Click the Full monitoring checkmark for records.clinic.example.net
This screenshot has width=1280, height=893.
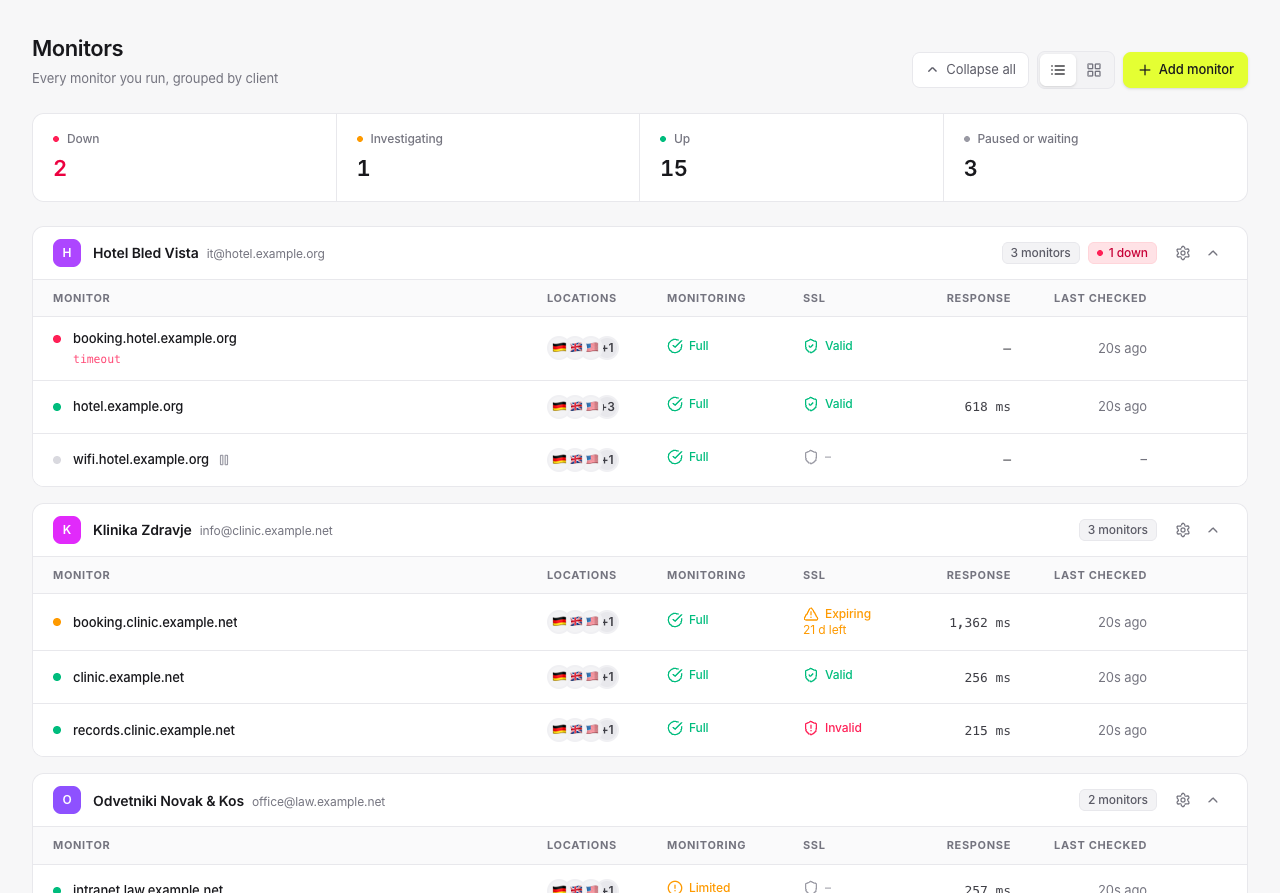coord(675,728)
